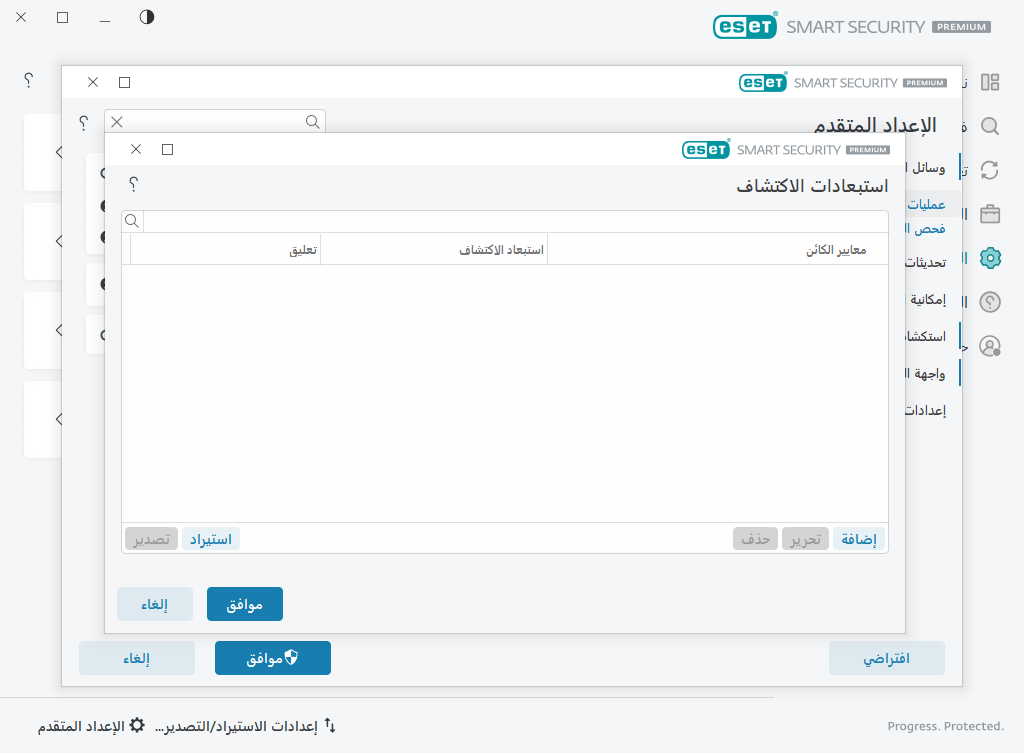Confirm with the موافق button in the dialog
This screenshot has width=1024, height=753.
244,603
